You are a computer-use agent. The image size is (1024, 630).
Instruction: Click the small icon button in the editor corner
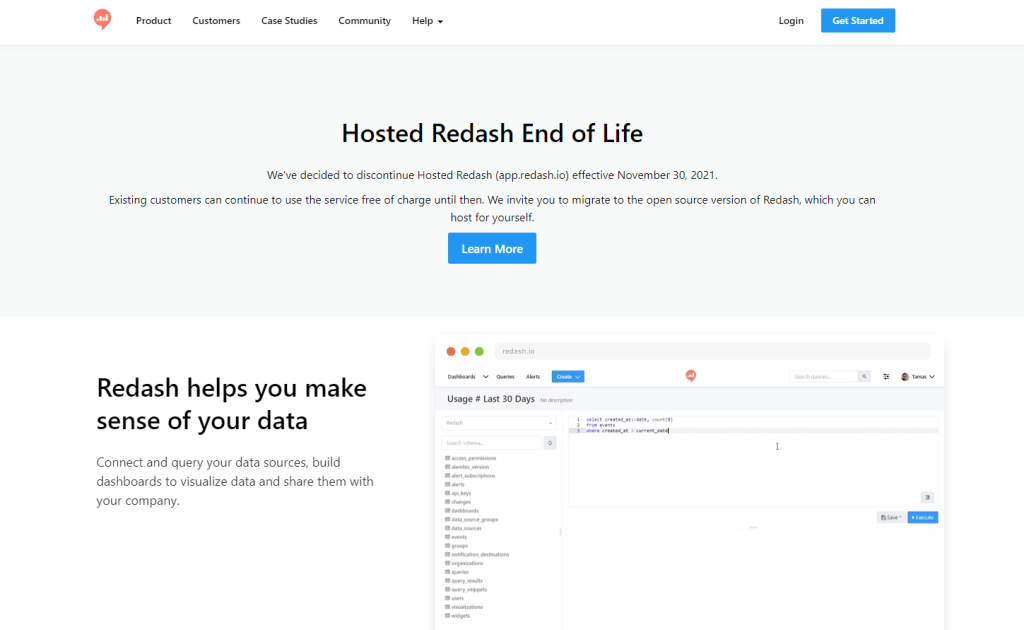point(927,497)
